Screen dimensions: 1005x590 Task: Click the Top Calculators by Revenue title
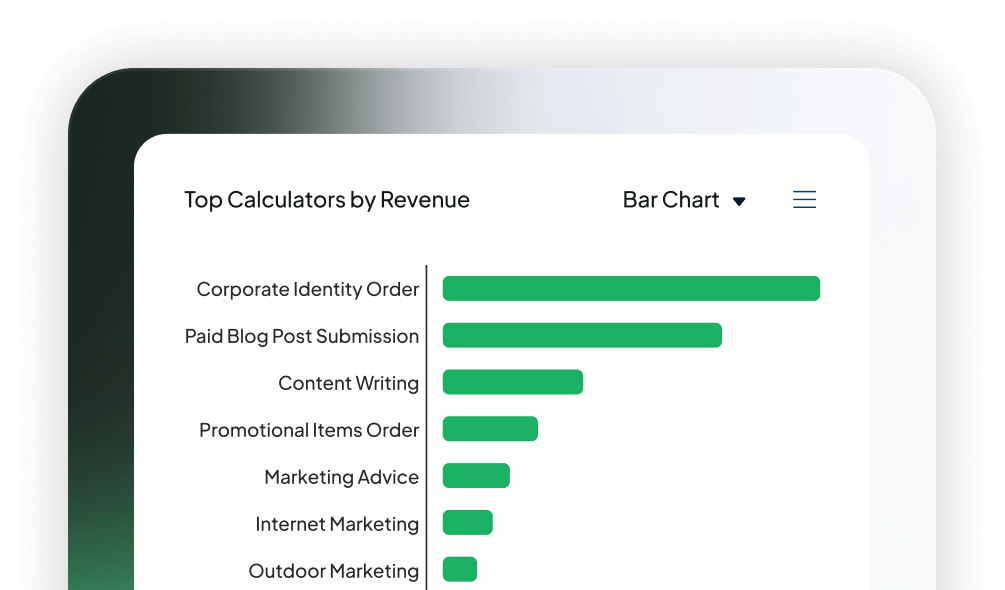[327, 200]
